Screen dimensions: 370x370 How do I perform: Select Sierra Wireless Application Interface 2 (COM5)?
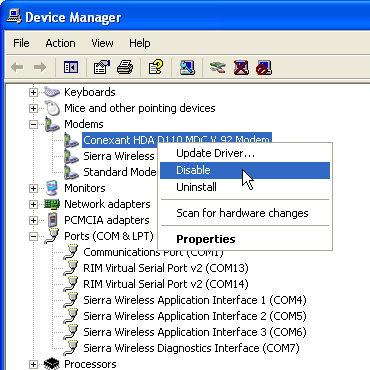[195, 316]
